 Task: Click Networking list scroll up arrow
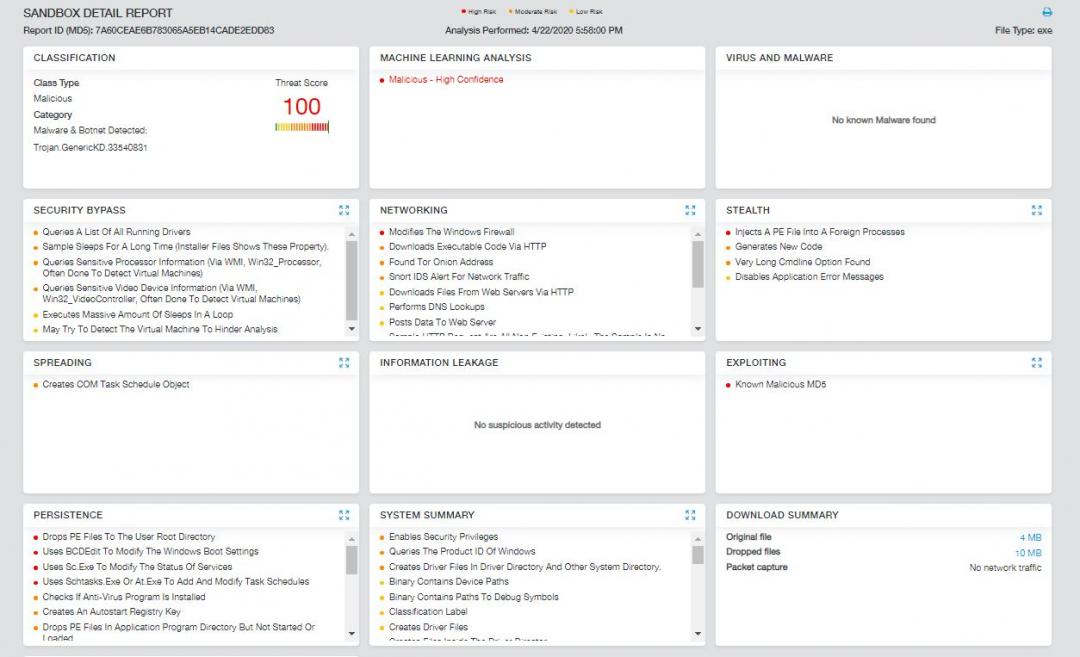(697, 233)
